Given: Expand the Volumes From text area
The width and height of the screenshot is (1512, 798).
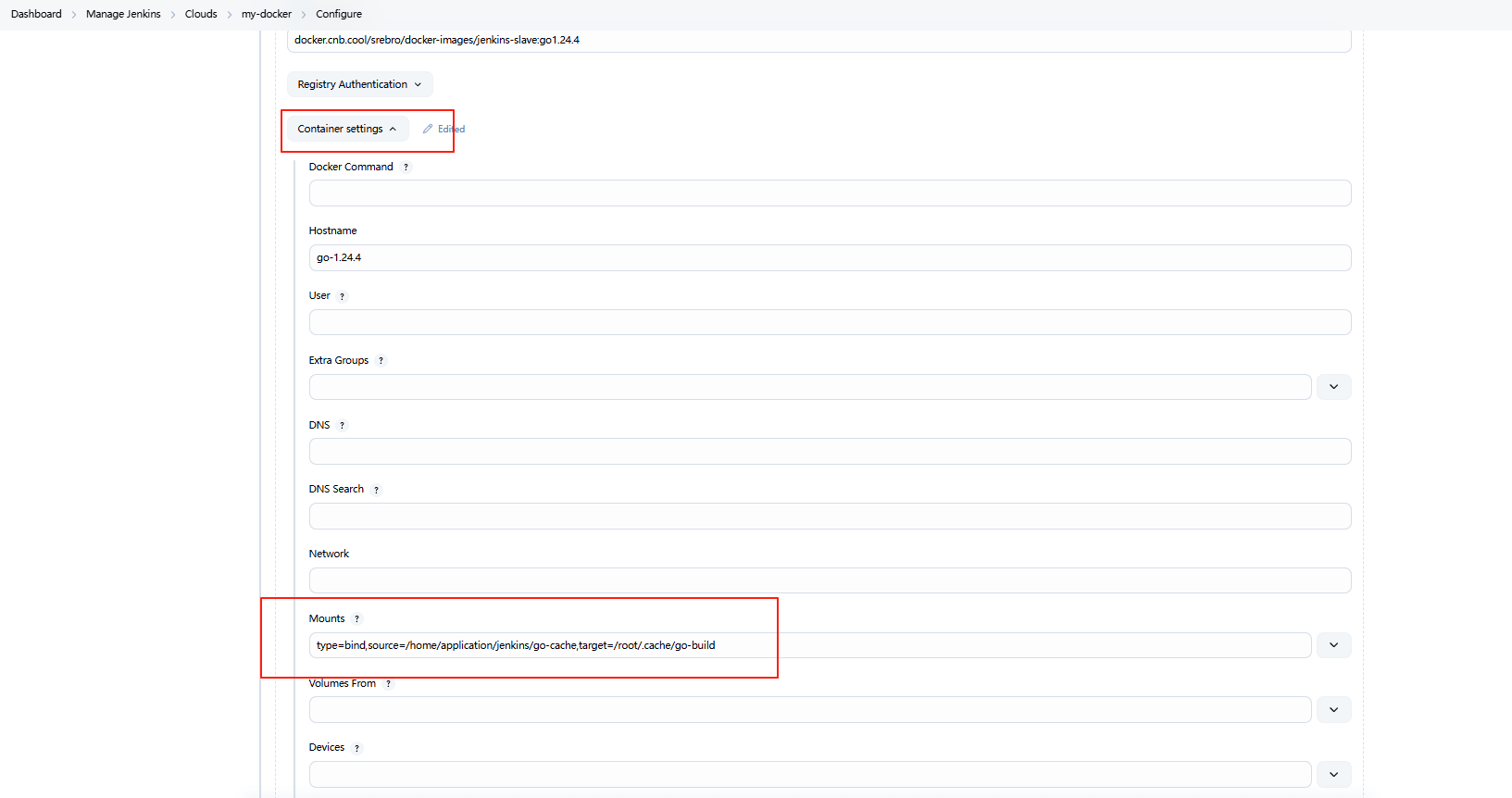Looking at the screenshot, I should 1333,710.
